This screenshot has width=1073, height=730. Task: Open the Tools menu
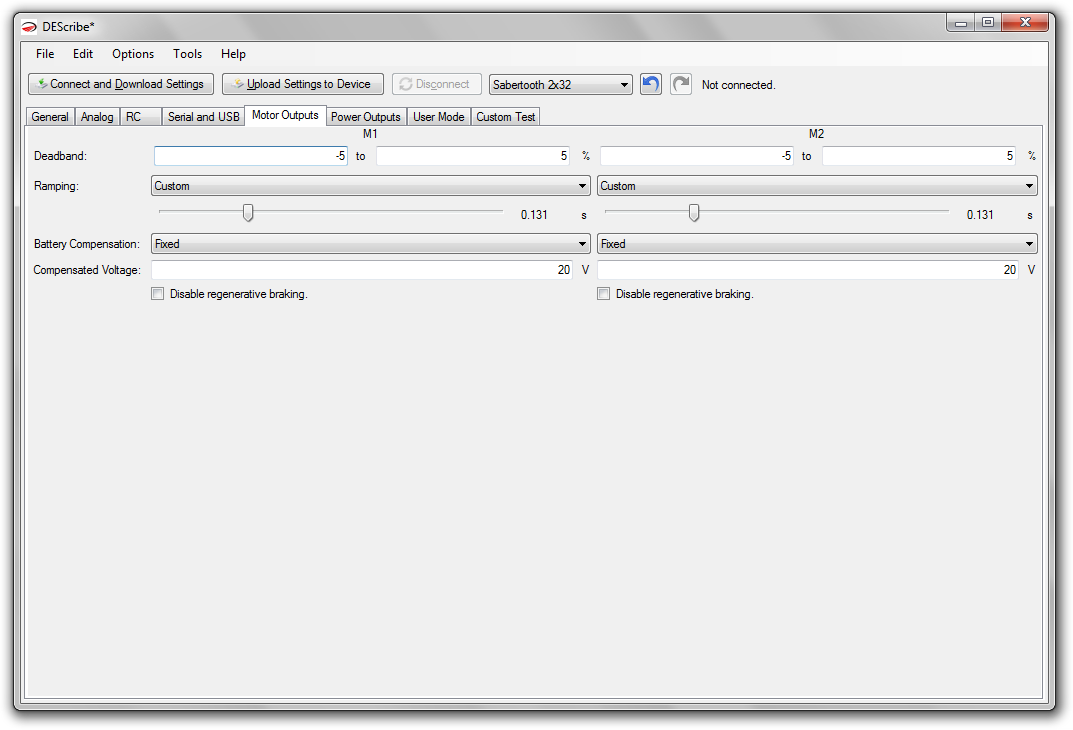pos(187,54)
